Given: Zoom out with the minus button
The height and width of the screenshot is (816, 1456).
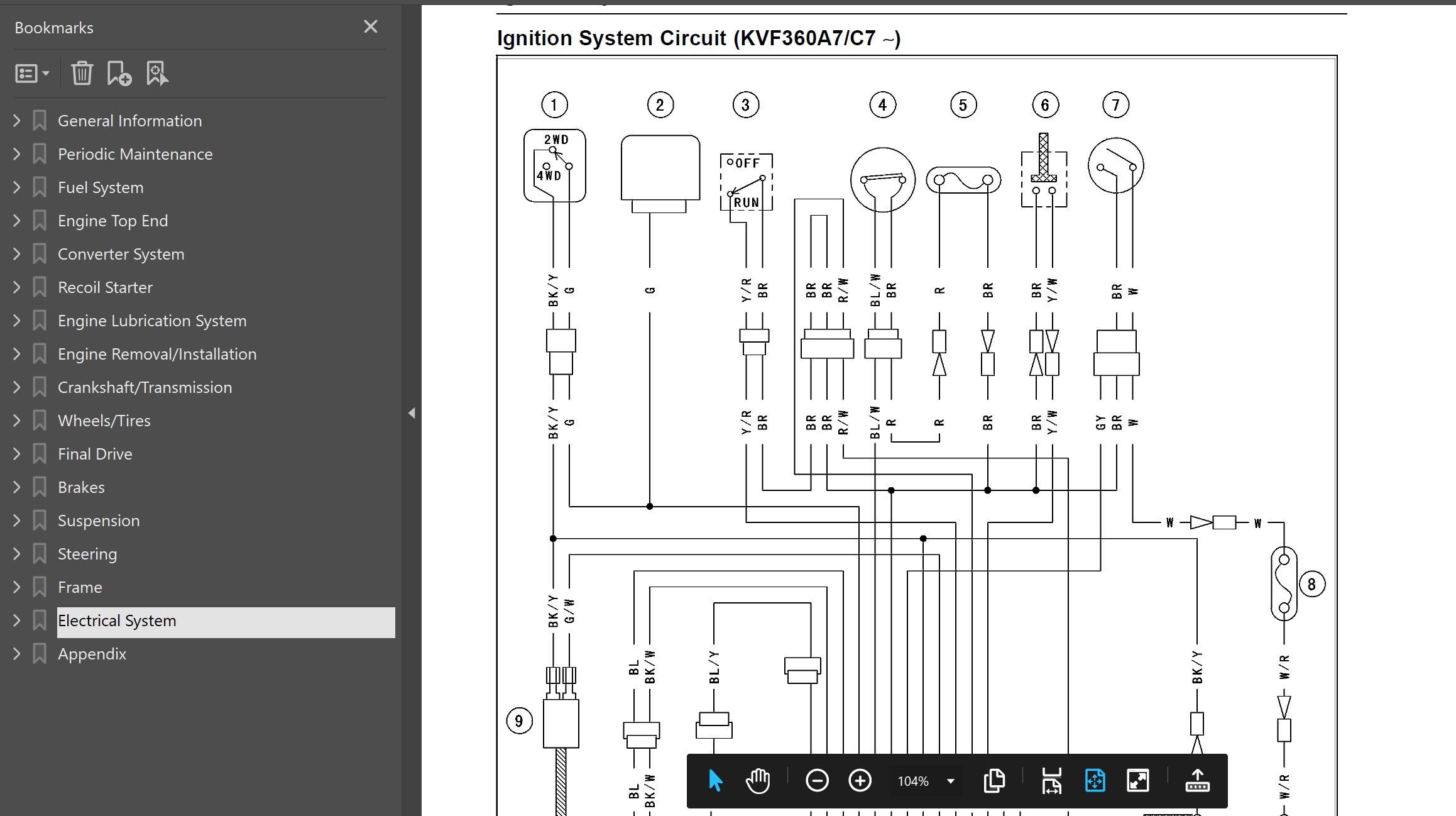Looking at the screenshot, I should pyautogui.click(x=817, y=781).
